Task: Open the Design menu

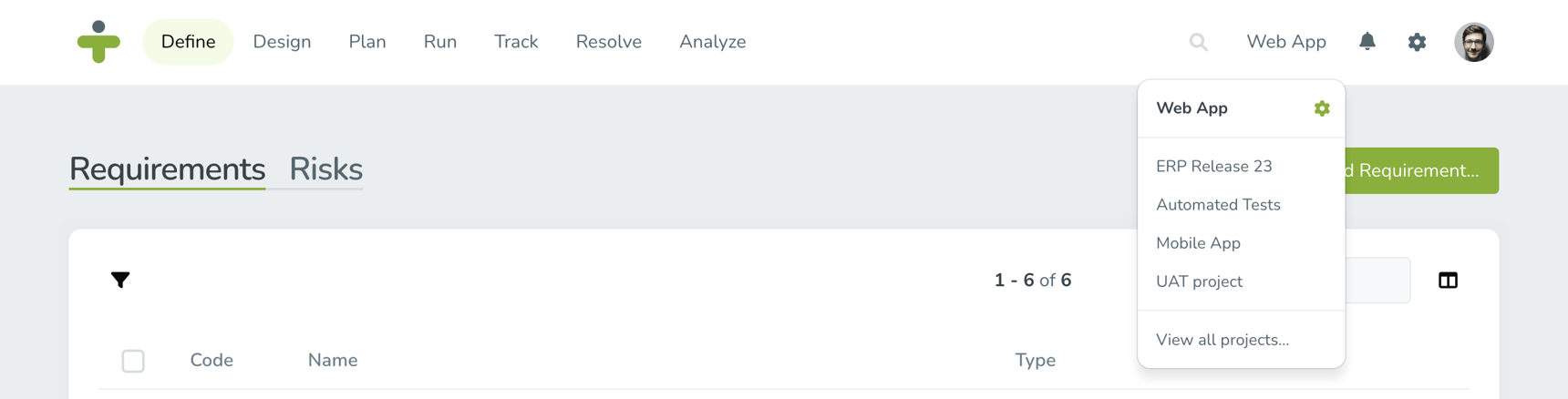Action: pos(282,42)
